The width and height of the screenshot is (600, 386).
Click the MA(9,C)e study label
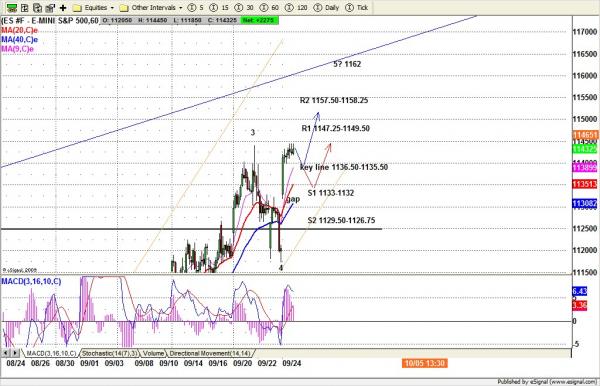click(18, 49)
